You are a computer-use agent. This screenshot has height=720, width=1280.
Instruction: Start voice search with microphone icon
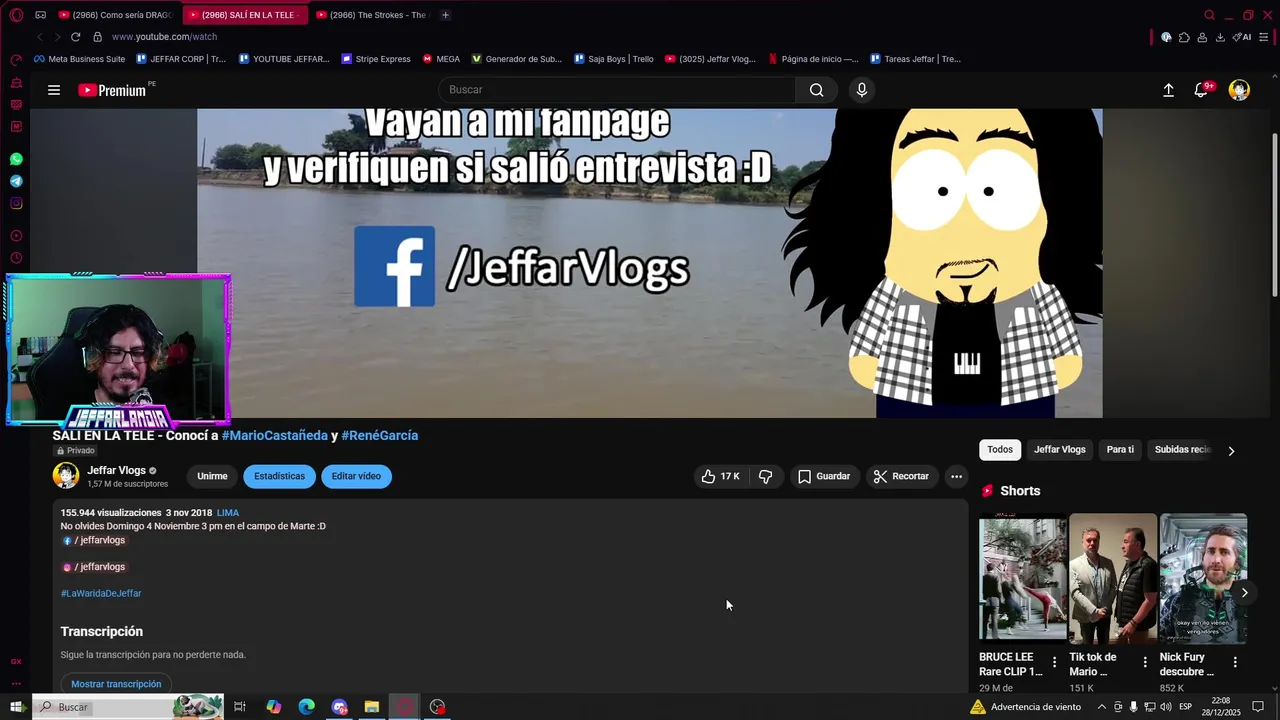tap(862, 90)
